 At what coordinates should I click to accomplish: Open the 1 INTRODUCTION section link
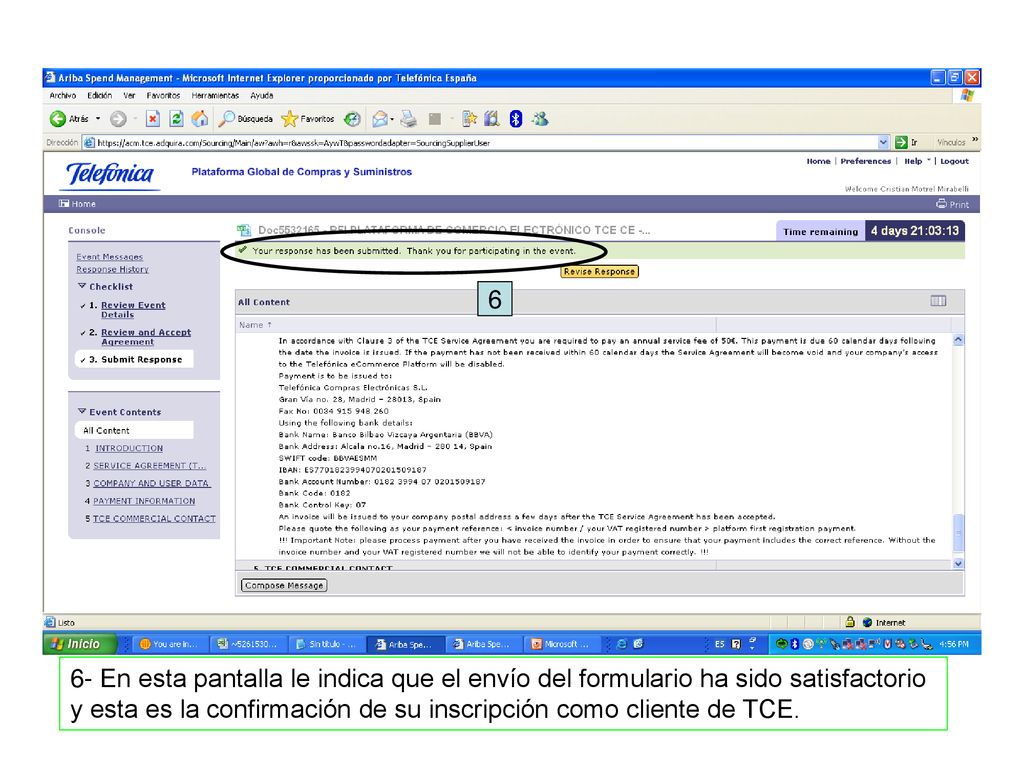[129, 448]
